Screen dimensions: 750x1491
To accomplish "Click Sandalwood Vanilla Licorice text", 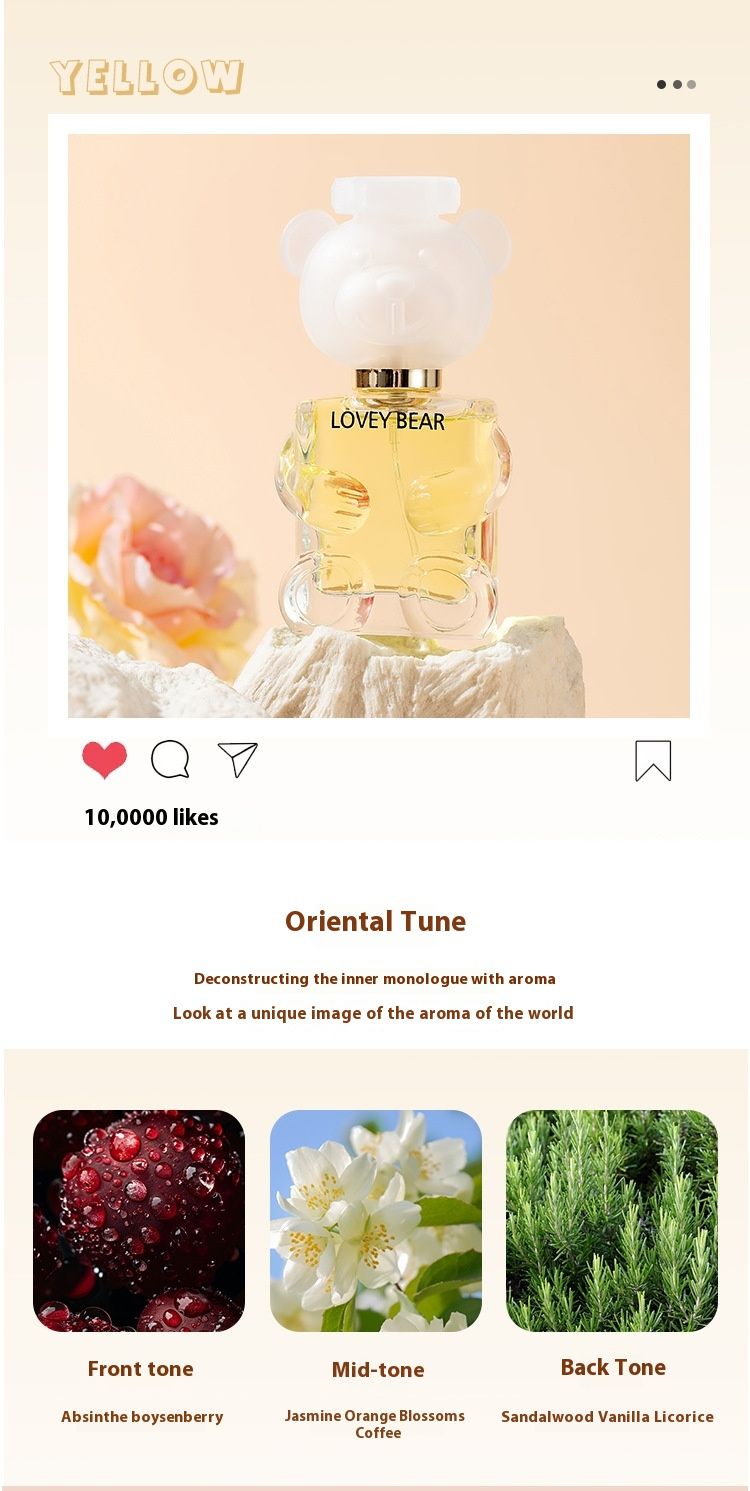I will click(x=607, y=1417).
